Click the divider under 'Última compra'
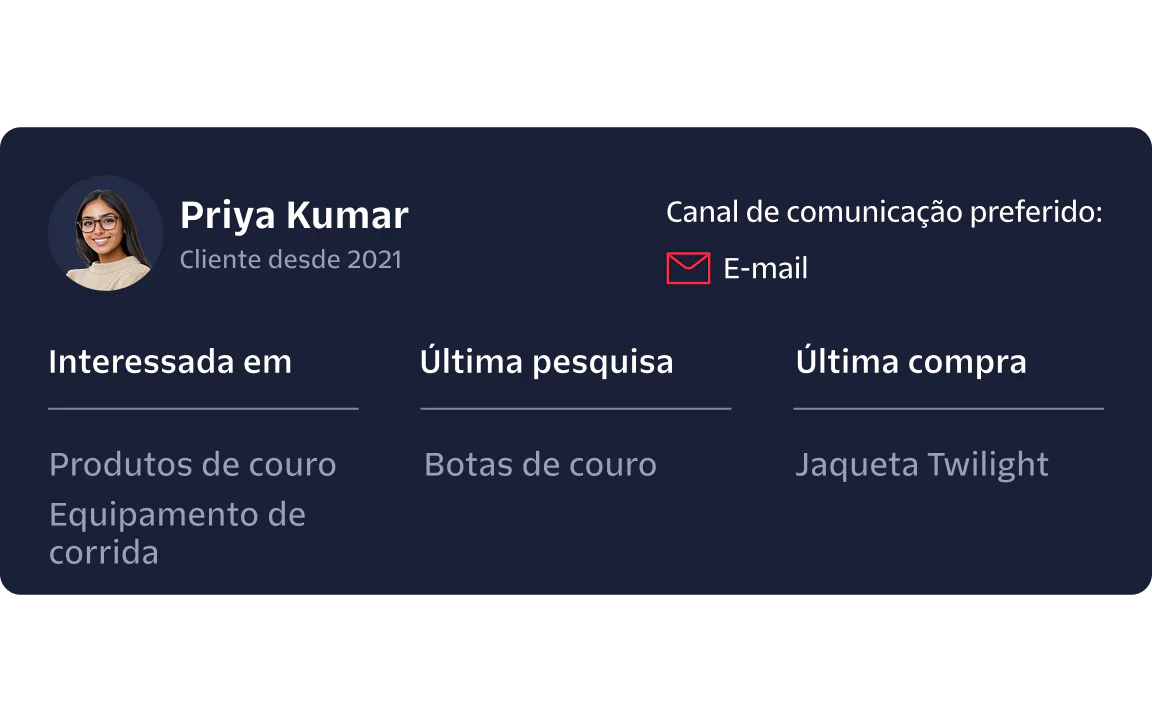Viewport: 1152px width, 721px height. click(x=948, y=409)
